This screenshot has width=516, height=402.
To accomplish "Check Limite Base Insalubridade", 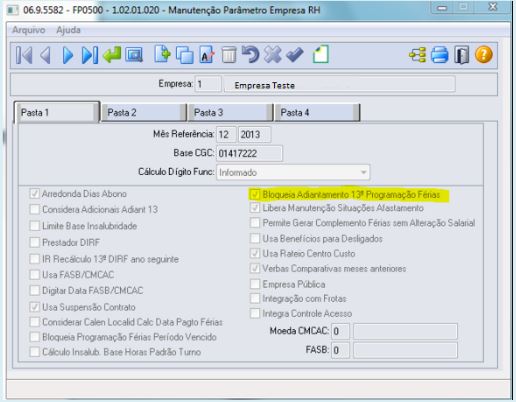I will [x=35, y=226].
